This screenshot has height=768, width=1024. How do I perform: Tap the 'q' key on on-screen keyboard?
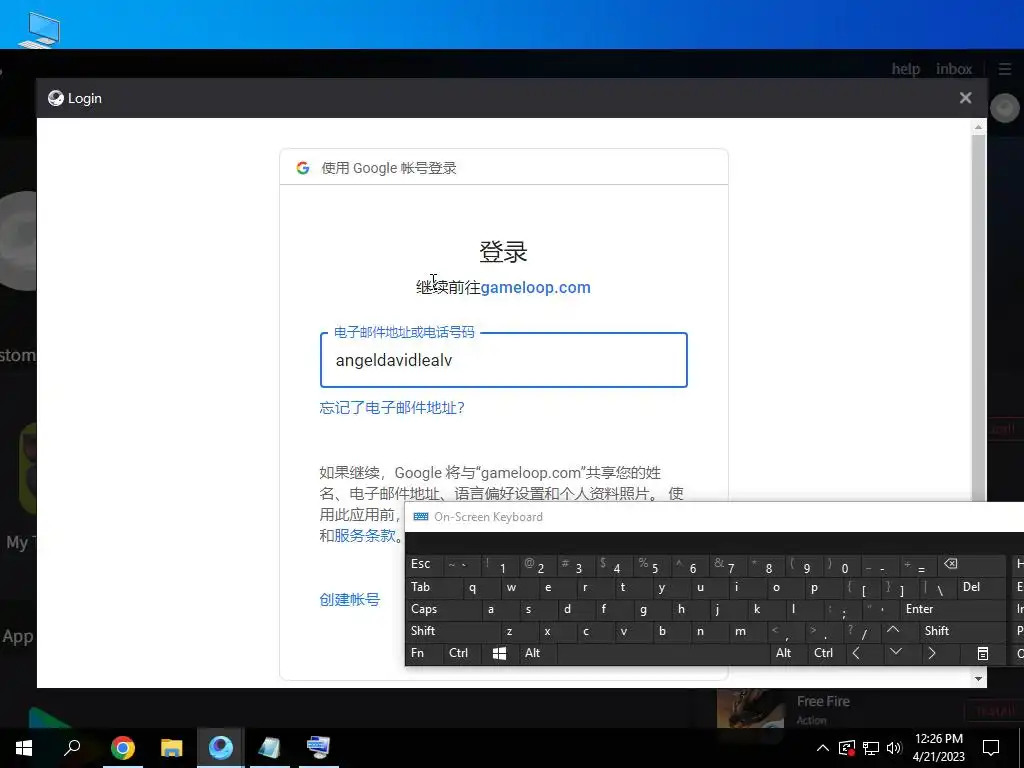[472, 587]
